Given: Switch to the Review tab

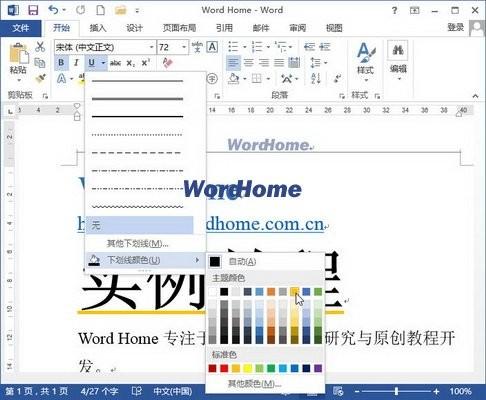Looking at the screenshot, I should point(297,28).
